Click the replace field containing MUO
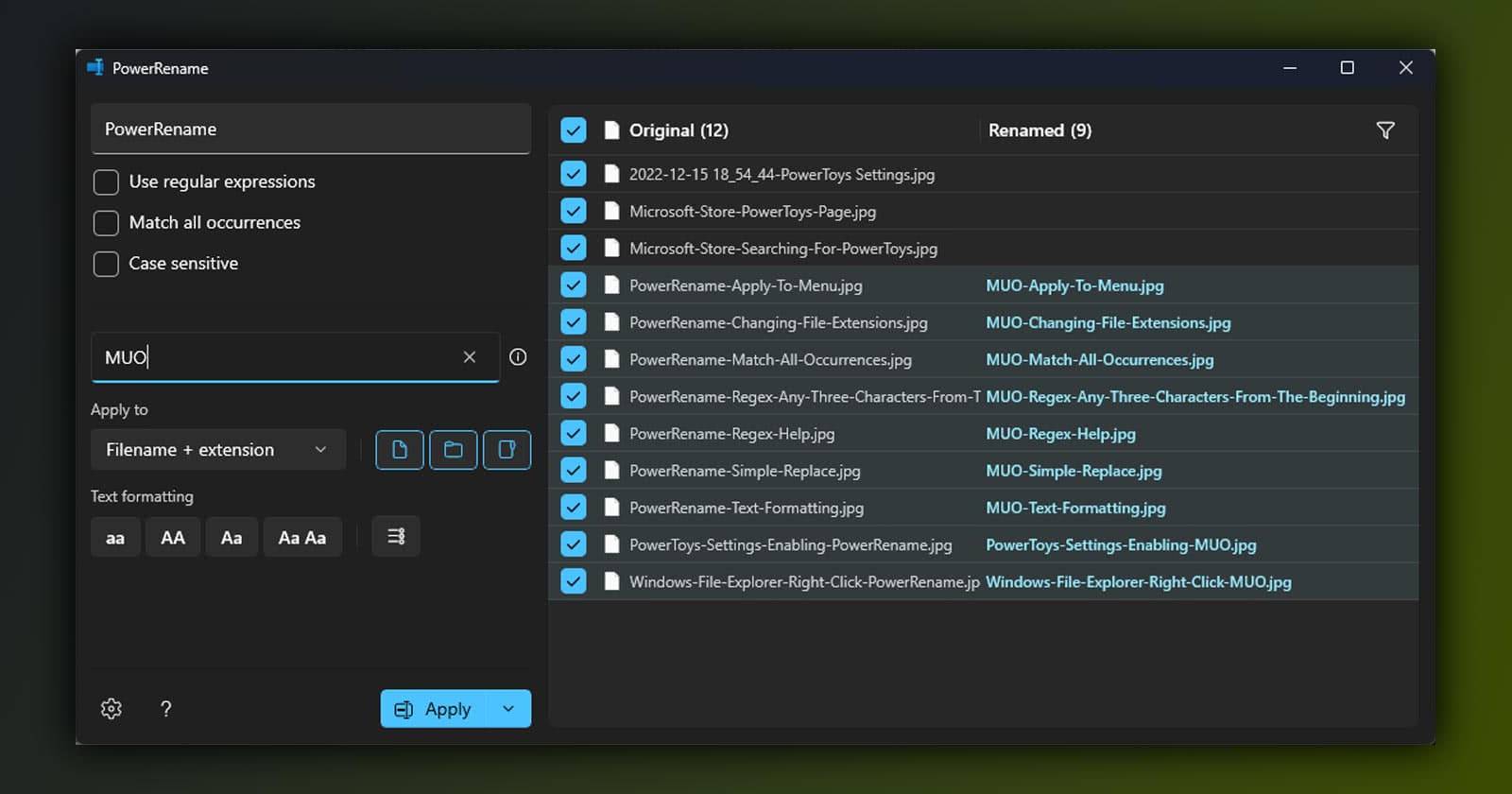Viewport: 1512px width, 794px height. click(x=295, y=357)
